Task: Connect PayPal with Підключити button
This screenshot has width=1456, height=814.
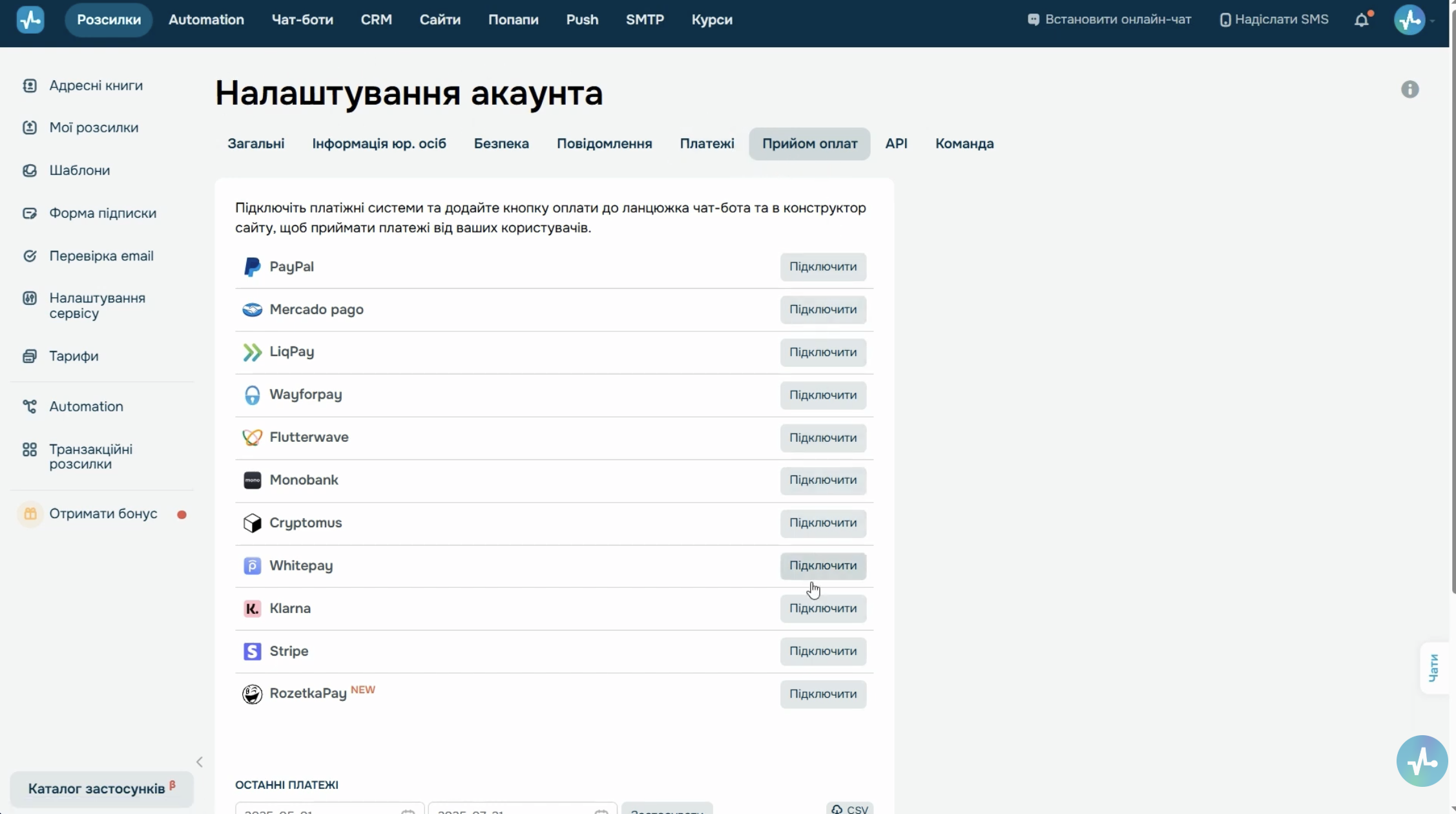Action: (x=823, y=267)
